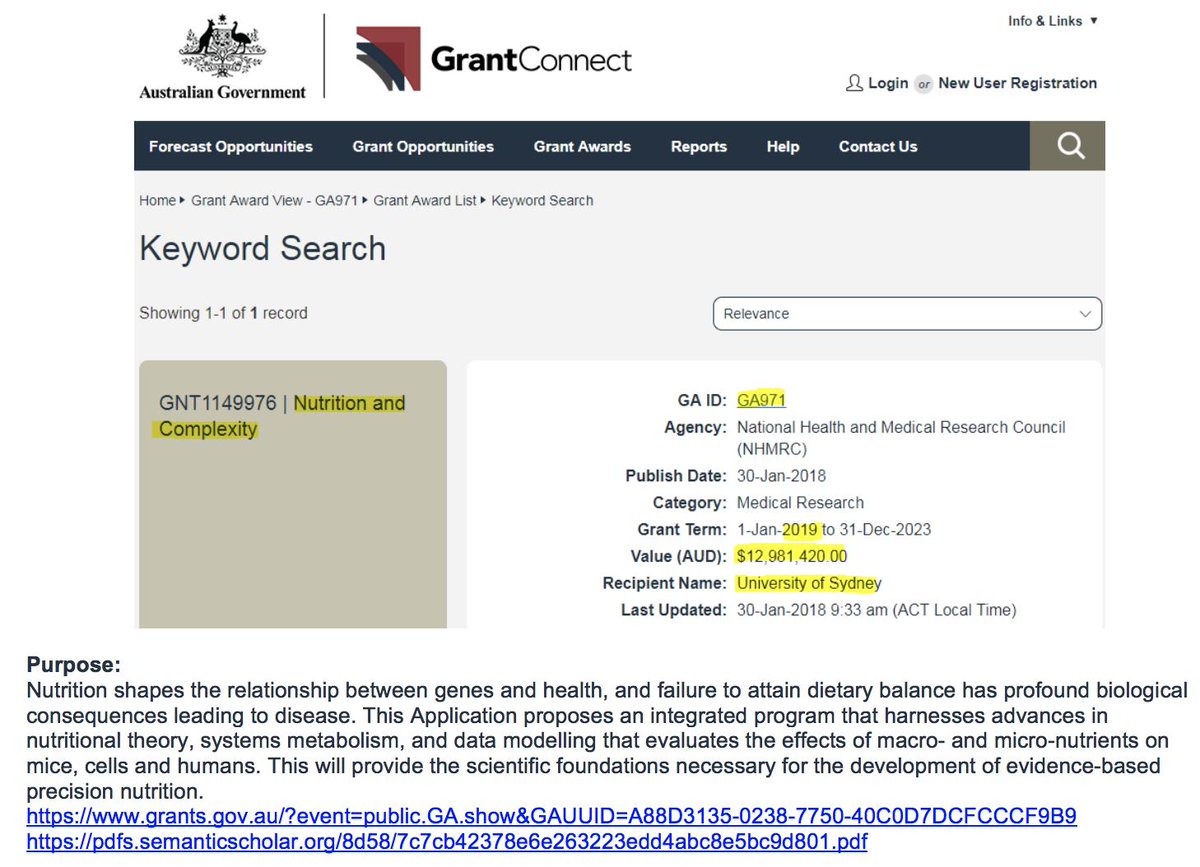The height and width of the screenshot is (867, 1200).
Task: Click the Australian Government crest logo
Action: [223, 58]
